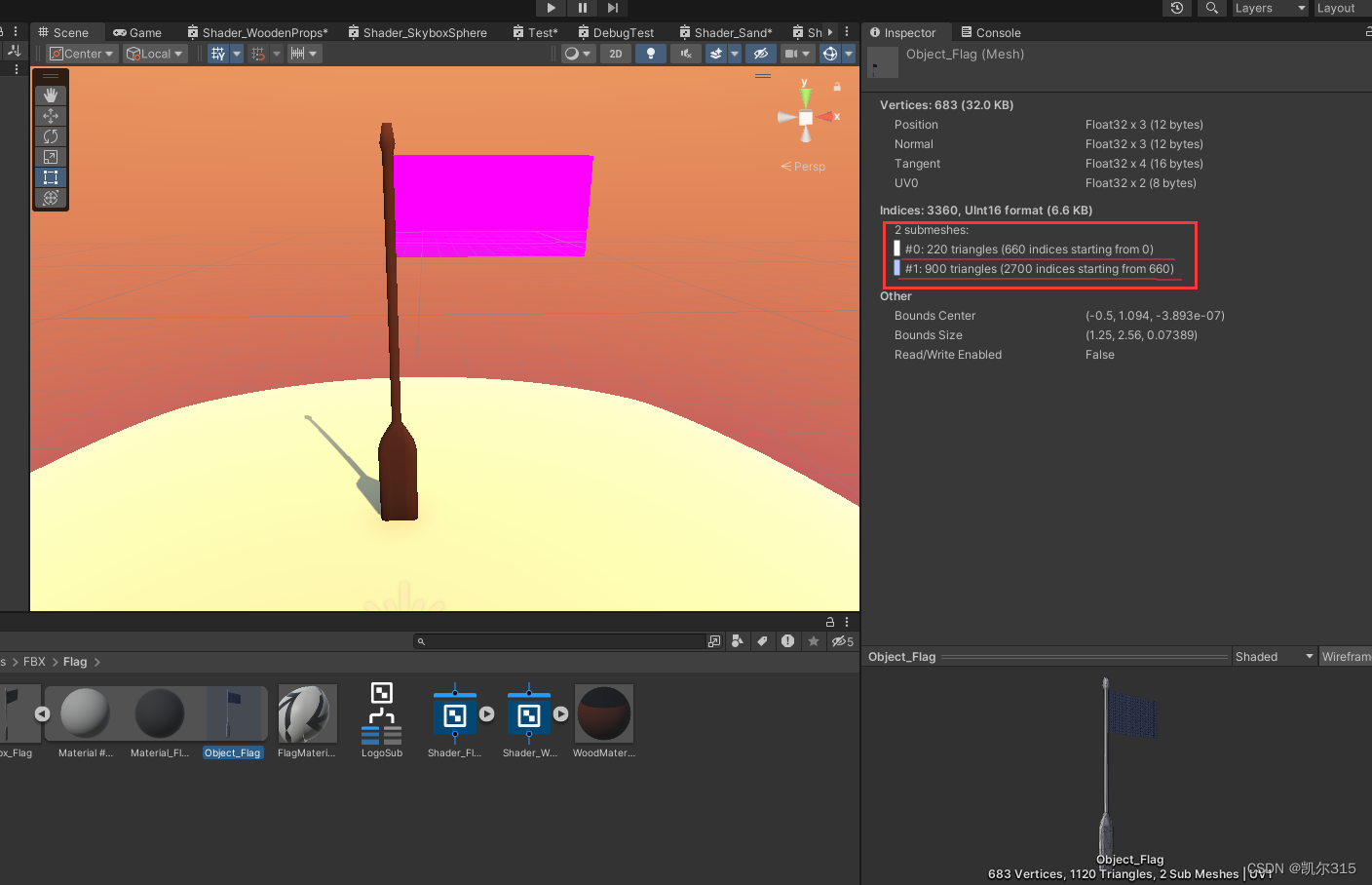Select the Move tool

pyautogui.click(x=51, y=116)
